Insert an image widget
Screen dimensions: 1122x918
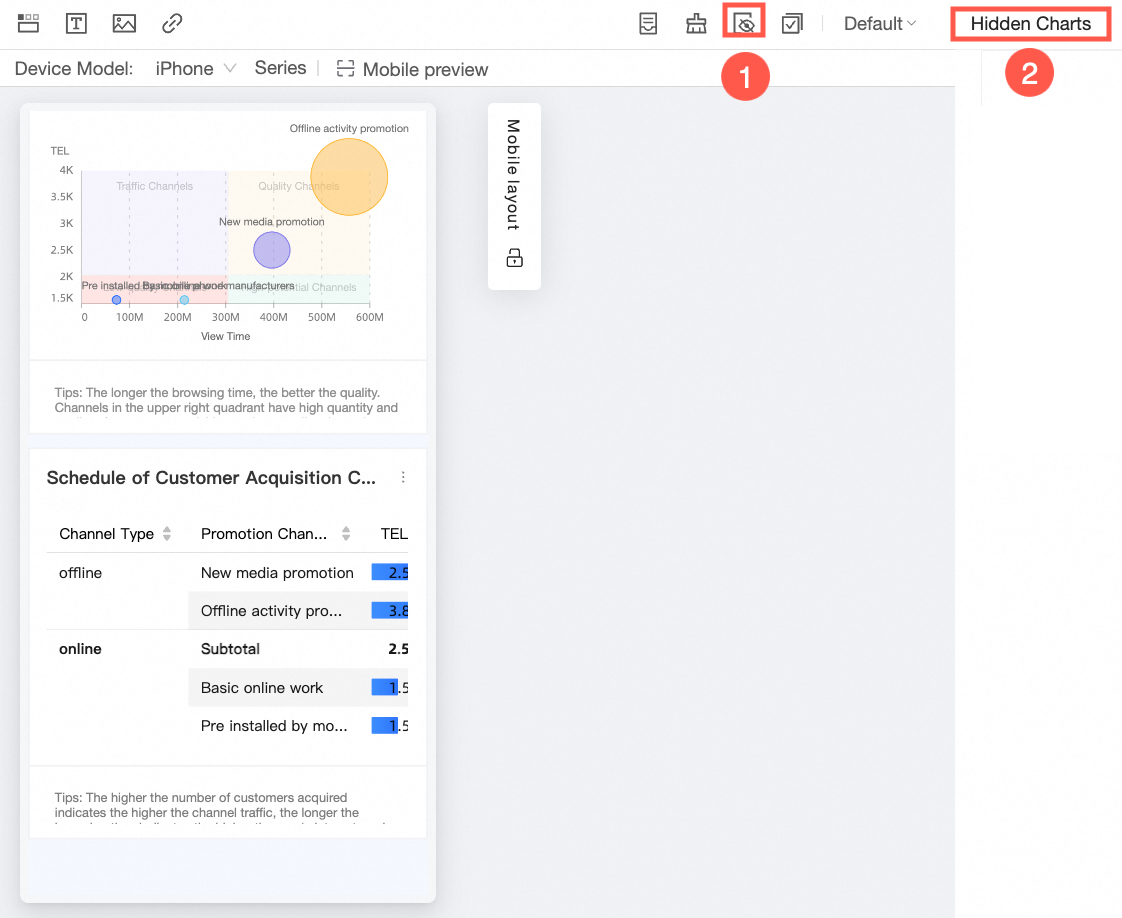pyautogui.click(x=125, y=24)
